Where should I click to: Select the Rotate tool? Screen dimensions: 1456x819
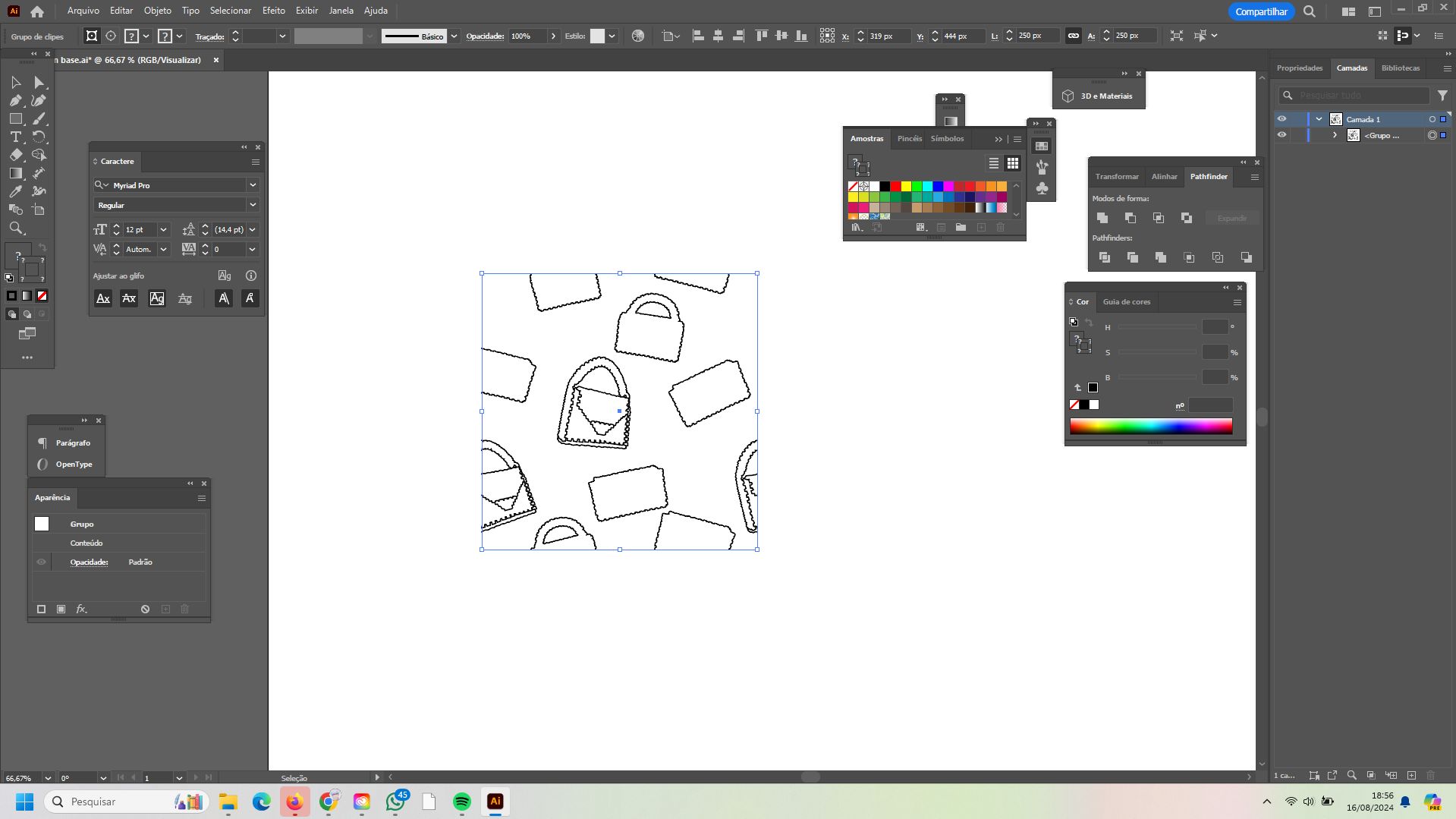coord(39,137)
